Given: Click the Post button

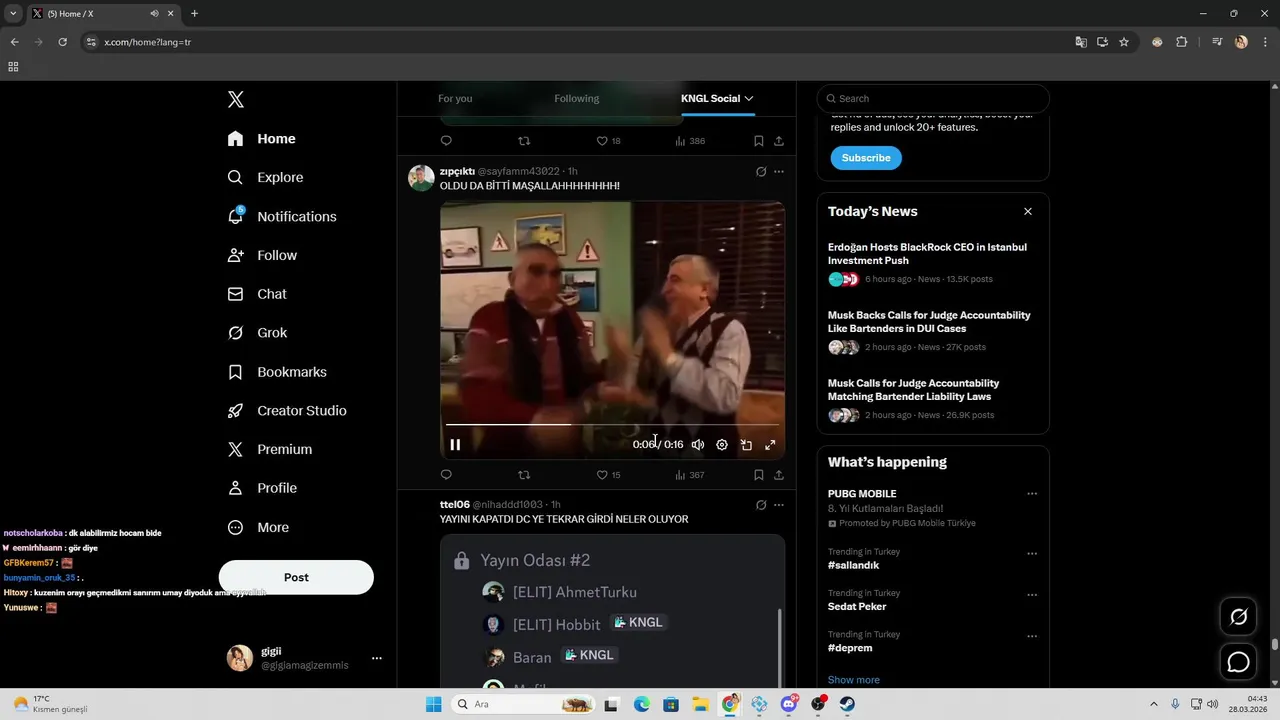Looking at the screenshot, I should [296, 577].
